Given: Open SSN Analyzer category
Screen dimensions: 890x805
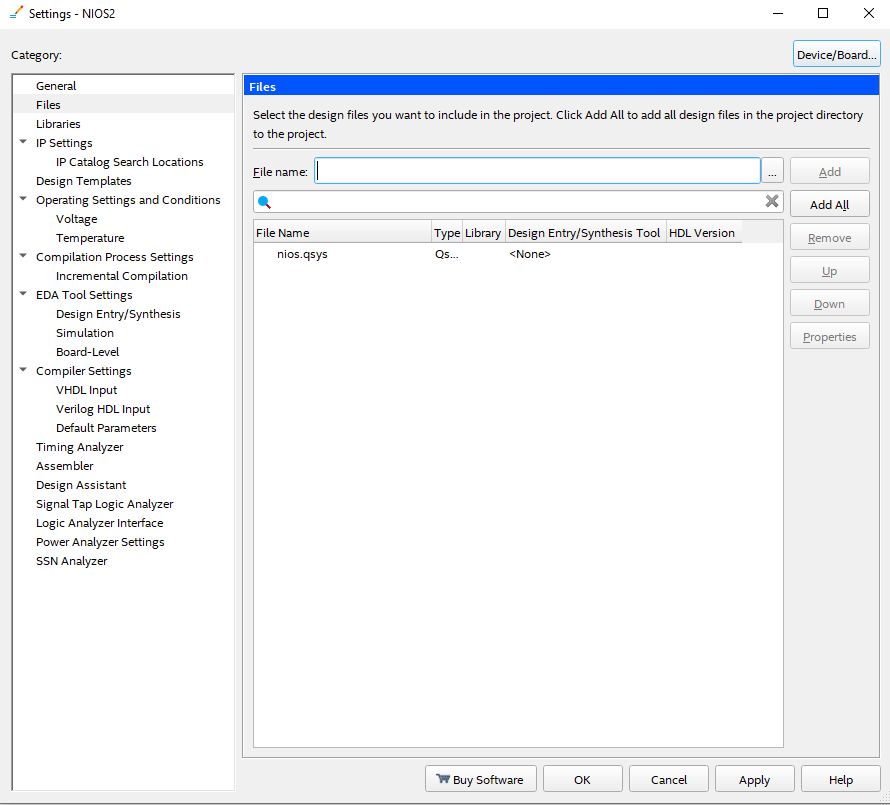Looking at the screenshot, I should [x=72, y=561].
